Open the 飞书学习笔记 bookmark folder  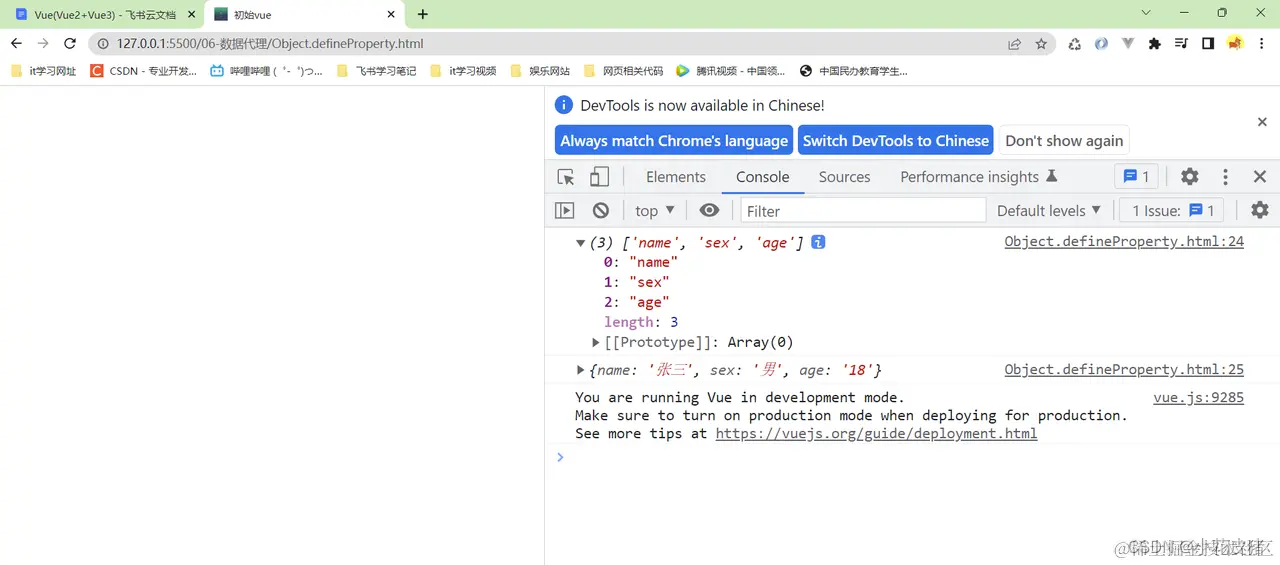point(377,71)
